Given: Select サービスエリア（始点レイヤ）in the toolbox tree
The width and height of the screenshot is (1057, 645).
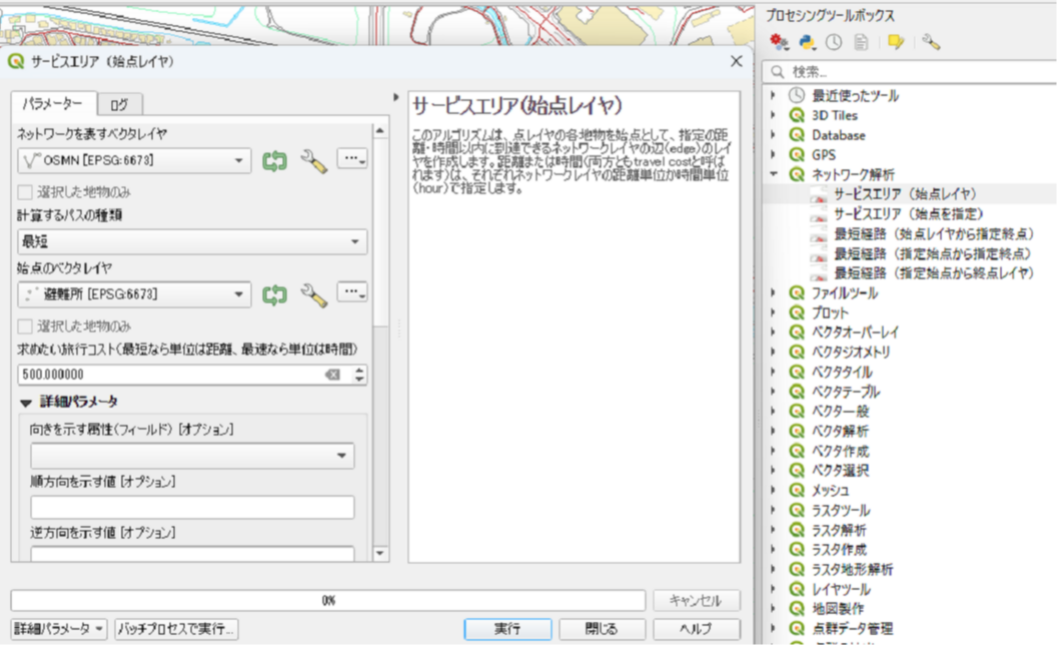Looking at the screenshot, I should (905, 194).
